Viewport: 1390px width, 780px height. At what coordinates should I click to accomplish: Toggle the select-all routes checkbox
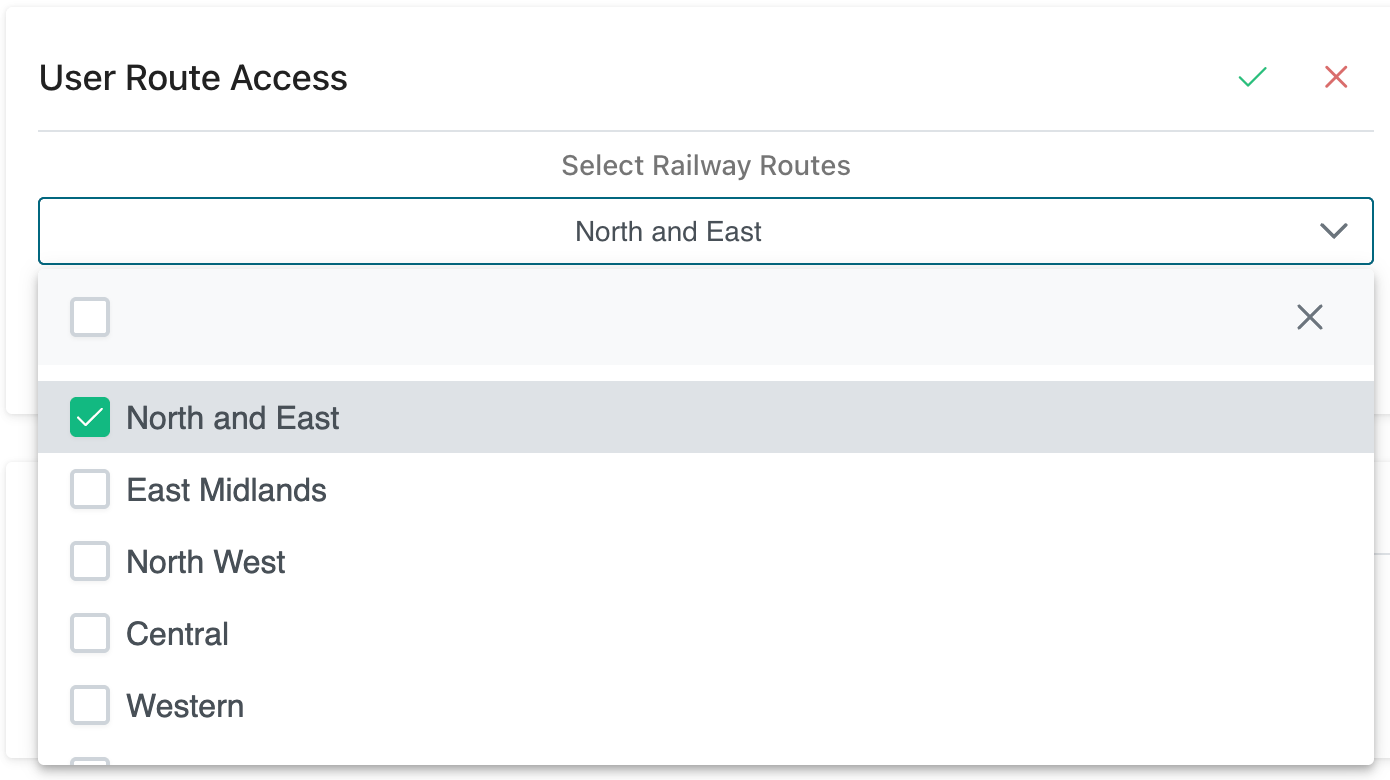point(90,318)
